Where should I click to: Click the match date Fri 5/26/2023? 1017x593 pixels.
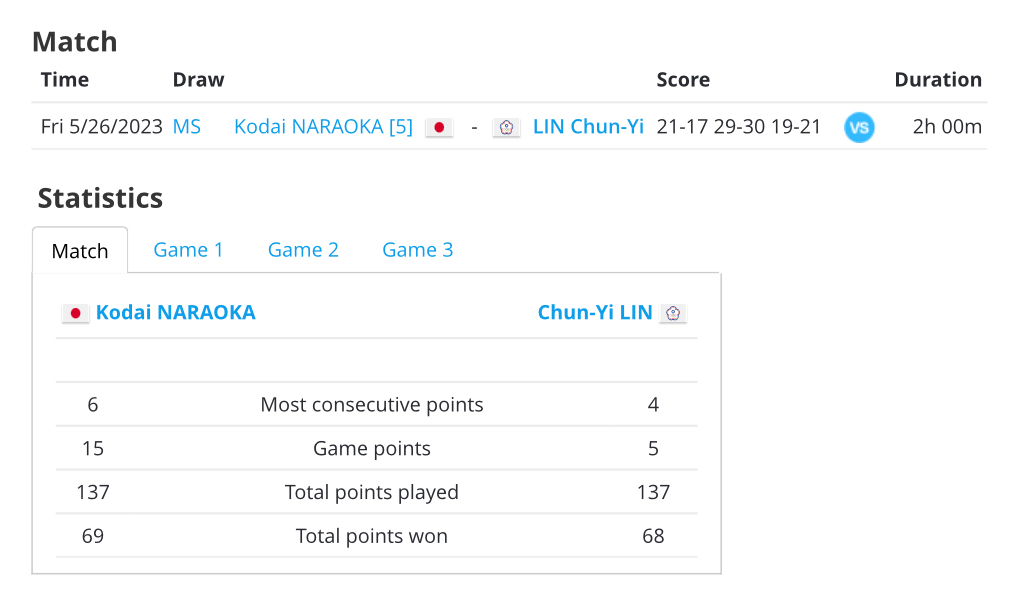point(101,127)
